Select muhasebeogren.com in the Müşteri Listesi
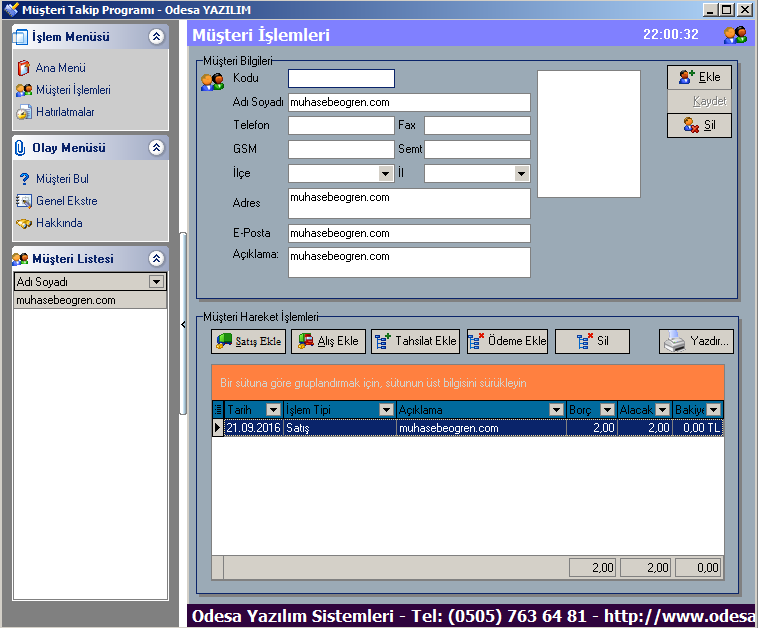Screen dimensions: 758x628 (90, 300)
